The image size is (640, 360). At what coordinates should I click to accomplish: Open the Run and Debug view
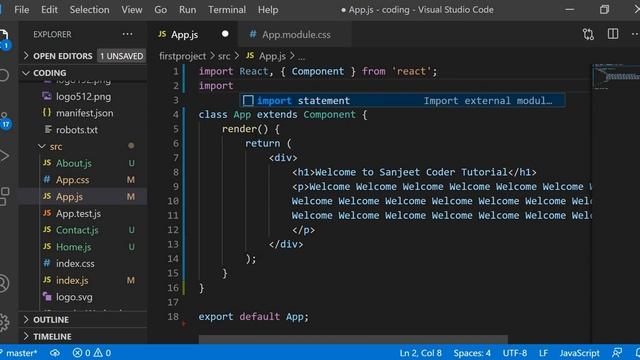tap(4, 156)
